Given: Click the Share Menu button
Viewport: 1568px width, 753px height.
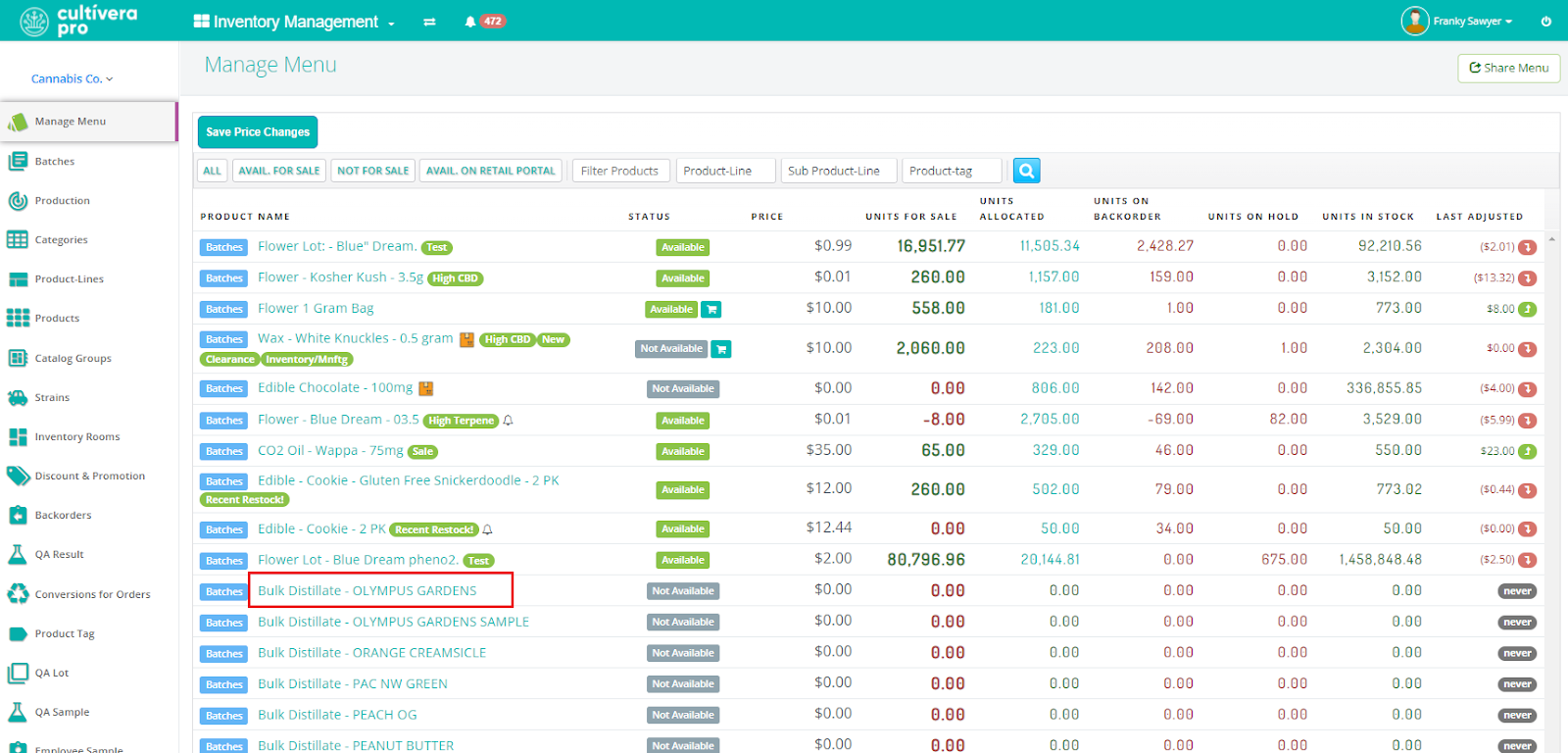Looking at the screenshot, I should 1508,68.
